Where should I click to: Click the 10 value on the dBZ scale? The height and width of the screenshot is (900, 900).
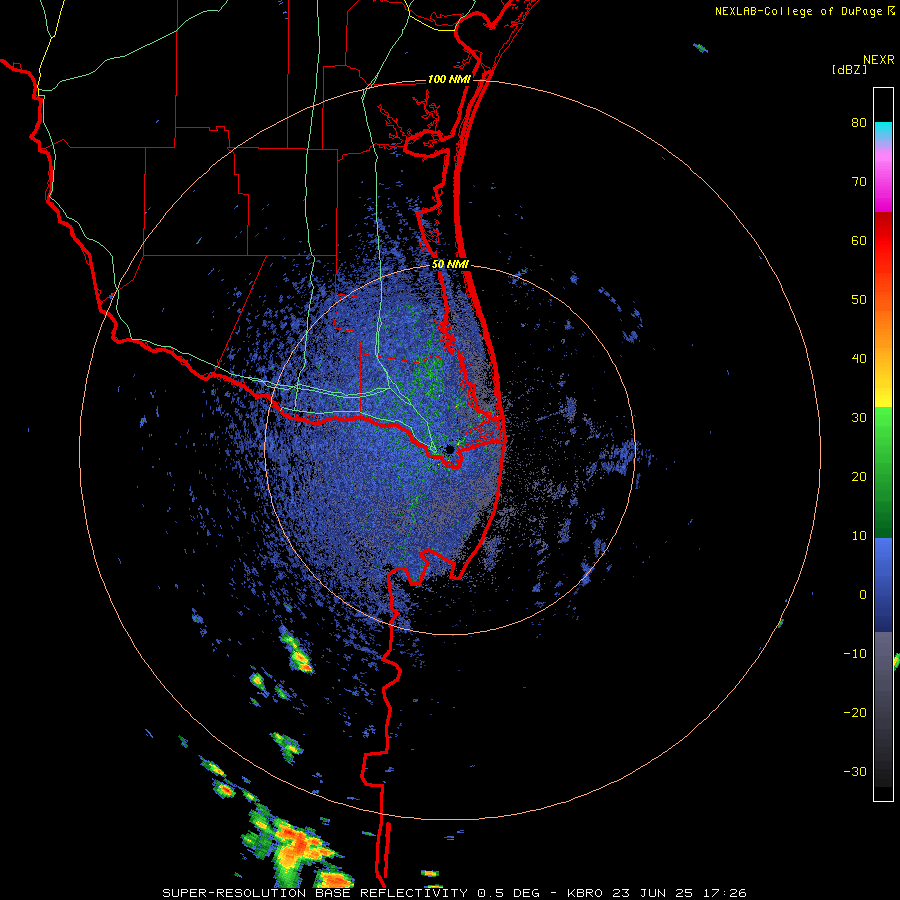pos(859,536)
